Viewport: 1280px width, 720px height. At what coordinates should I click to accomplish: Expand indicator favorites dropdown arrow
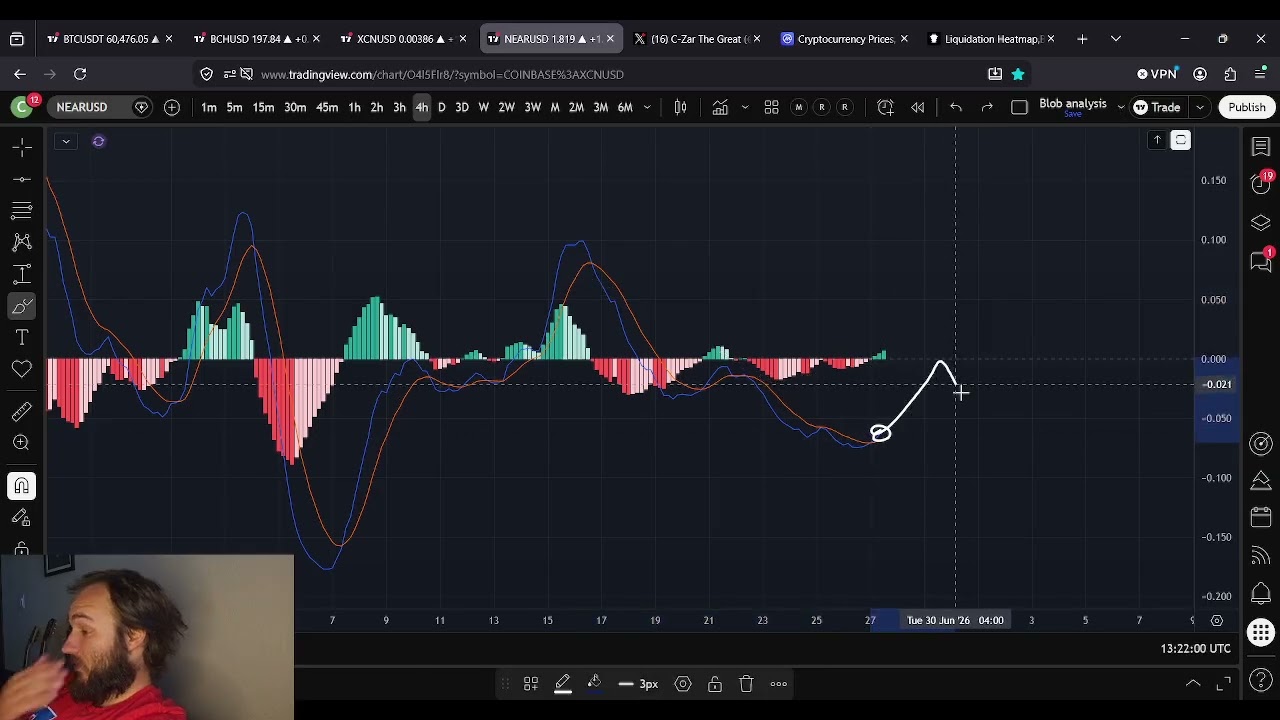(744, 107)
